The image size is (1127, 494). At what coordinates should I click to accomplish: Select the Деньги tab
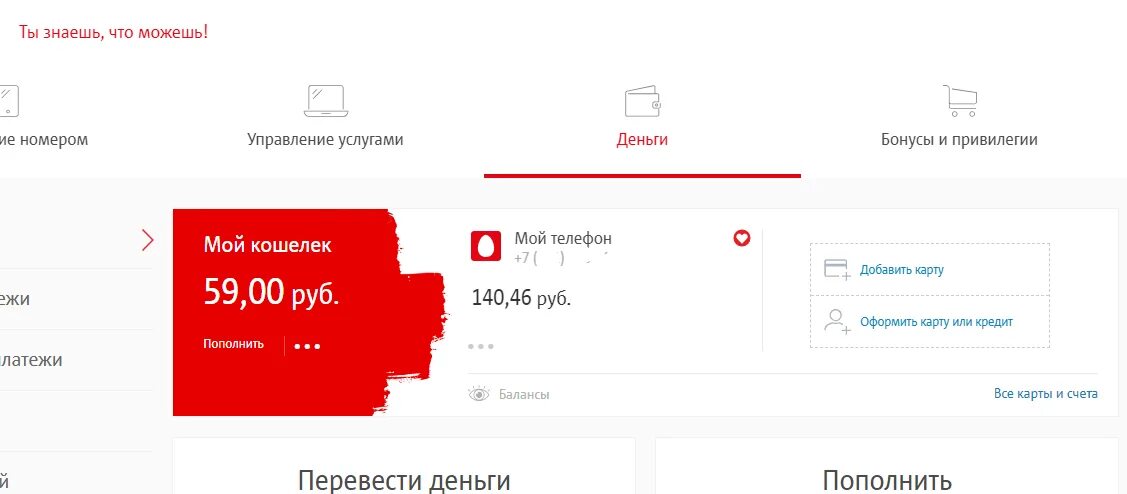click(x=642, y=139)
